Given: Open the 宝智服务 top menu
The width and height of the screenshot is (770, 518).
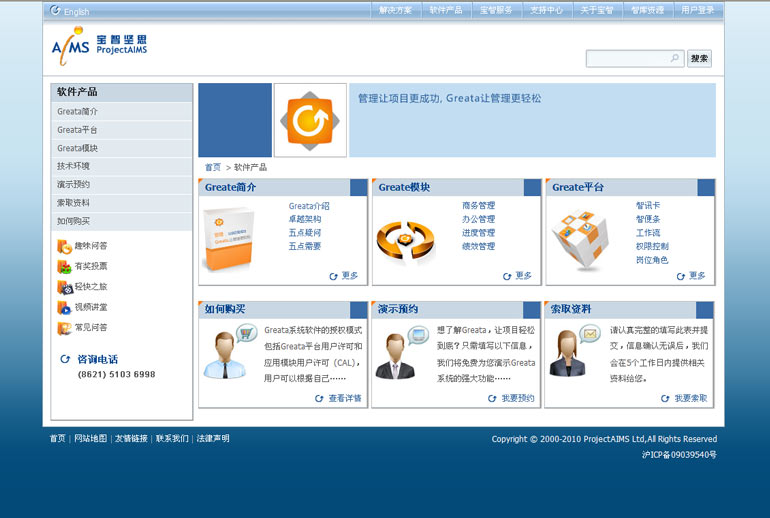Looking at the screenshot, I should (496, 10).
